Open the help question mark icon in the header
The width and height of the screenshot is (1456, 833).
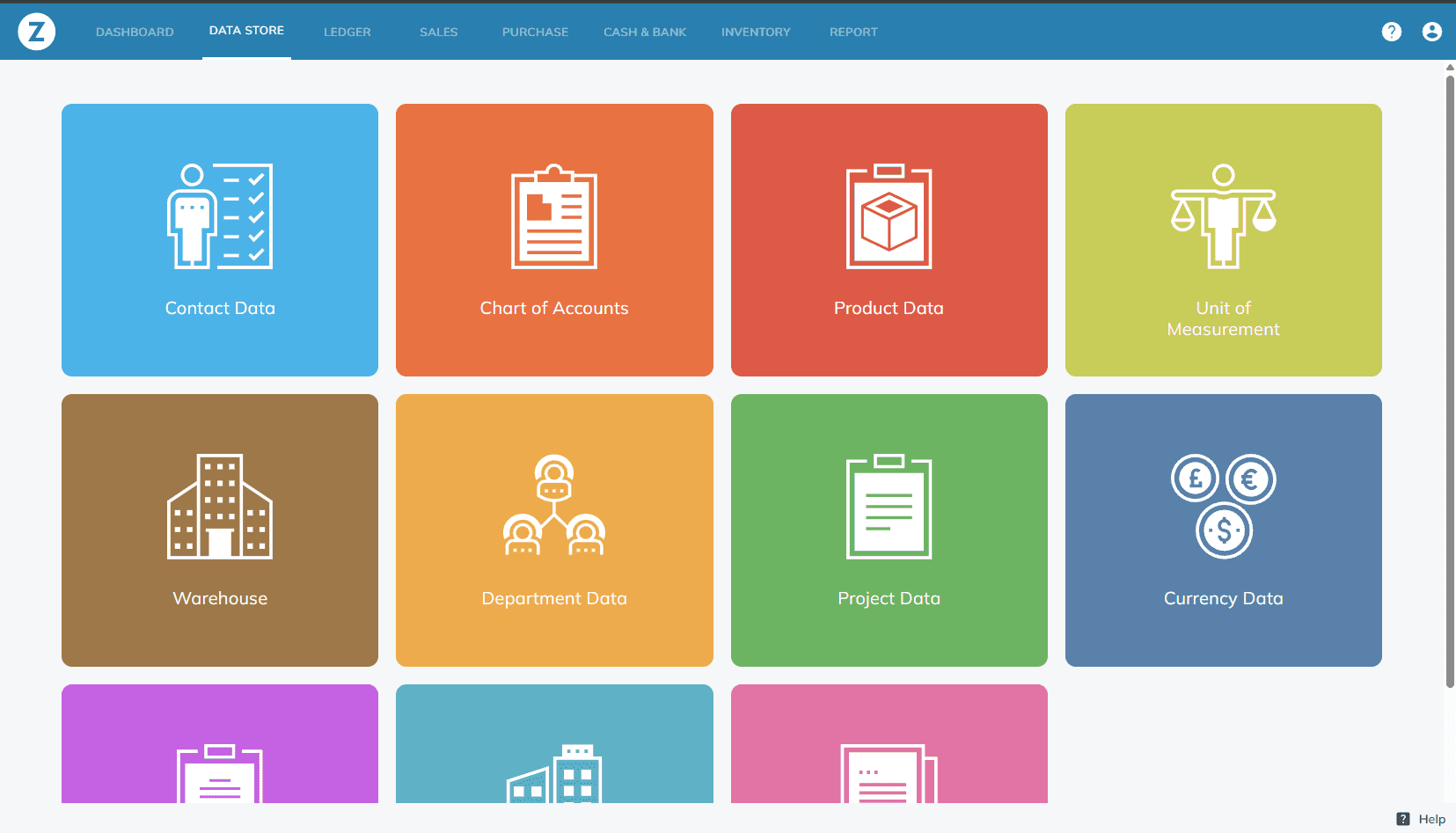pos(1391,32)
